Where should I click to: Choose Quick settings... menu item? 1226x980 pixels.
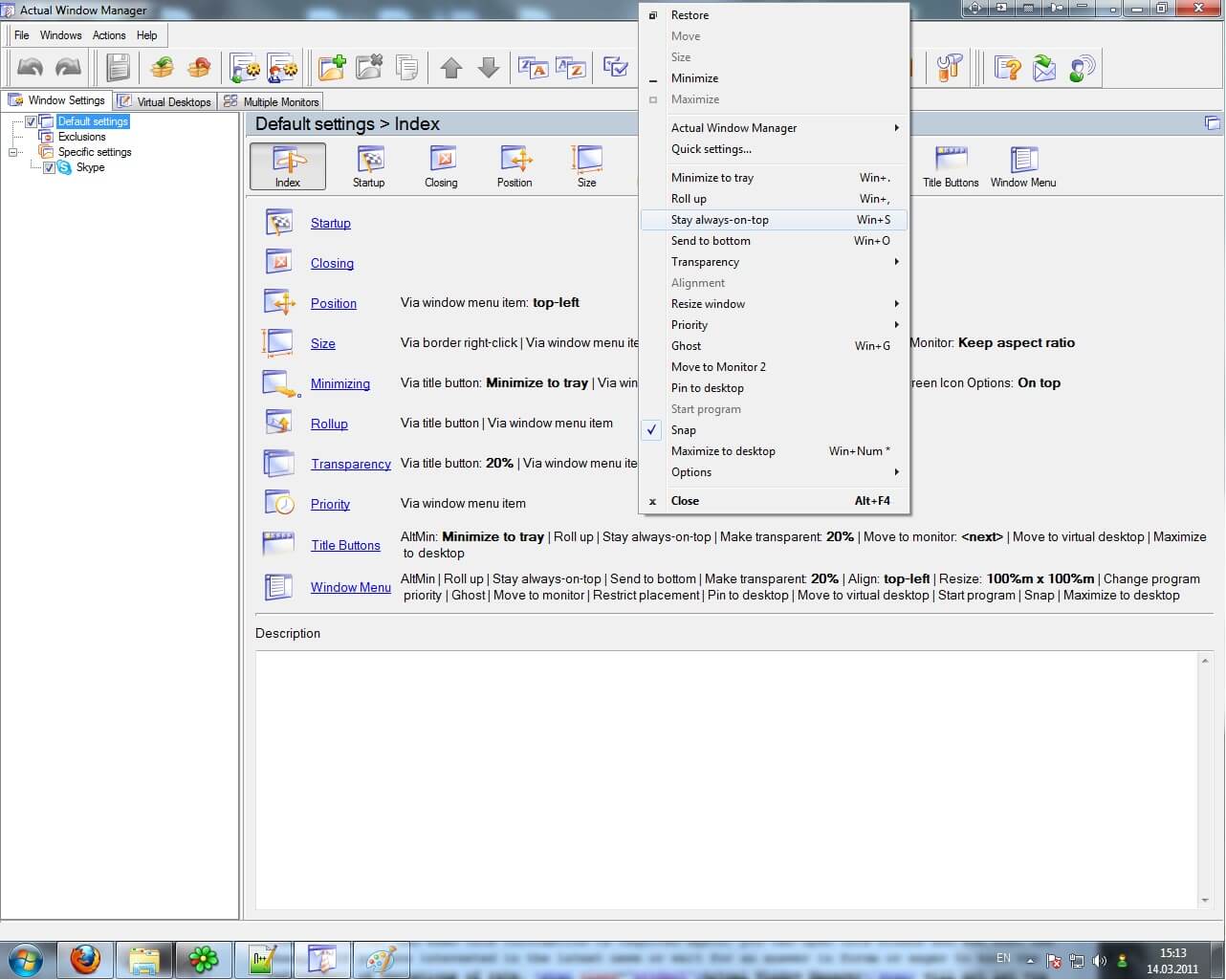[774, 149]
